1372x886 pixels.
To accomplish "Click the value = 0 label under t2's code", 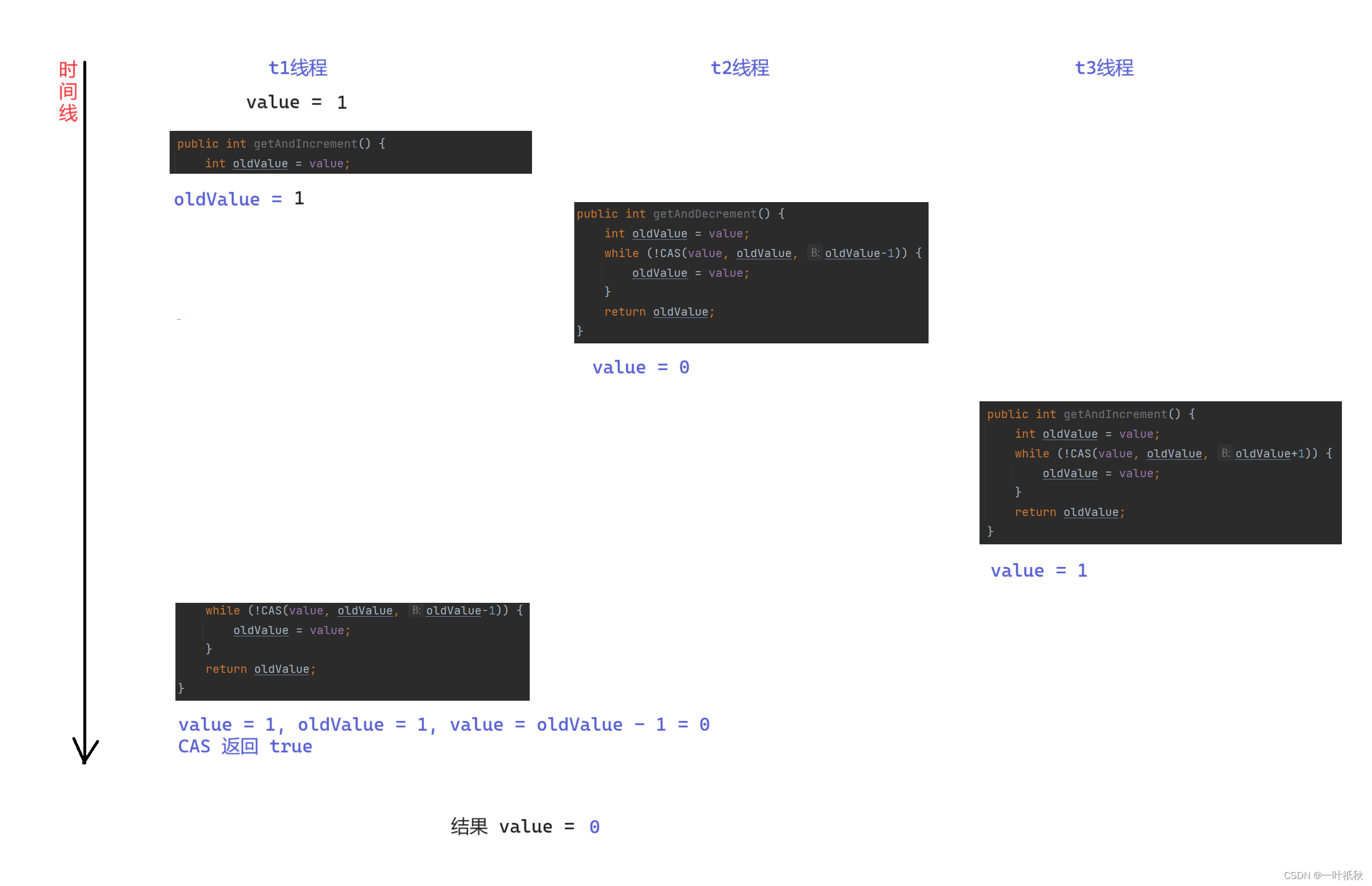I will 640,367.
